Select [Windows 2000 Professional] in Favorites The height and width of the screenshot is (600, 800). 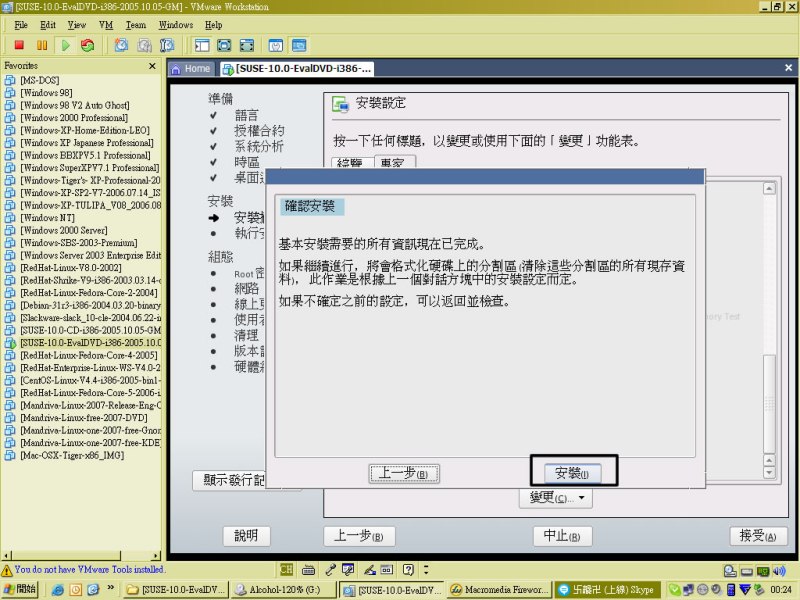pos(74,118)
